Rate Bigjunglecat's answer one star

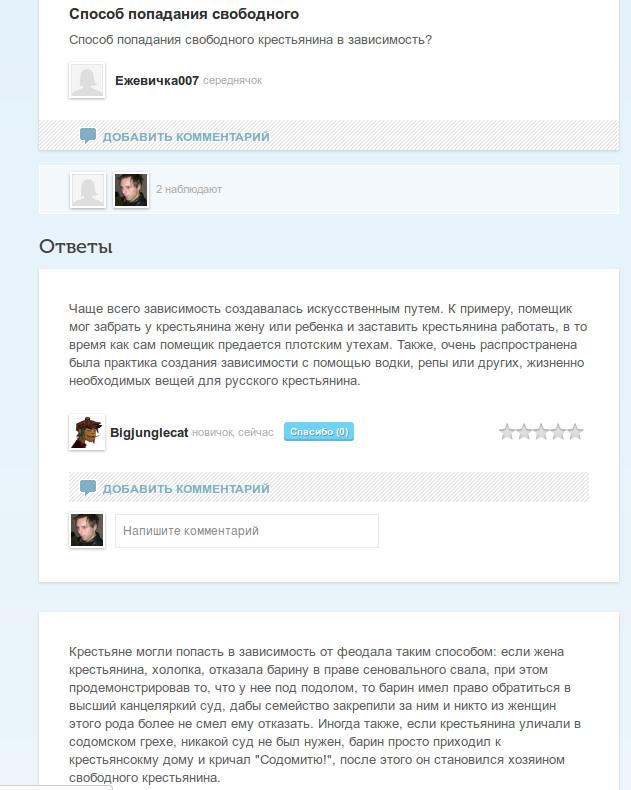(x=507, y=432)
